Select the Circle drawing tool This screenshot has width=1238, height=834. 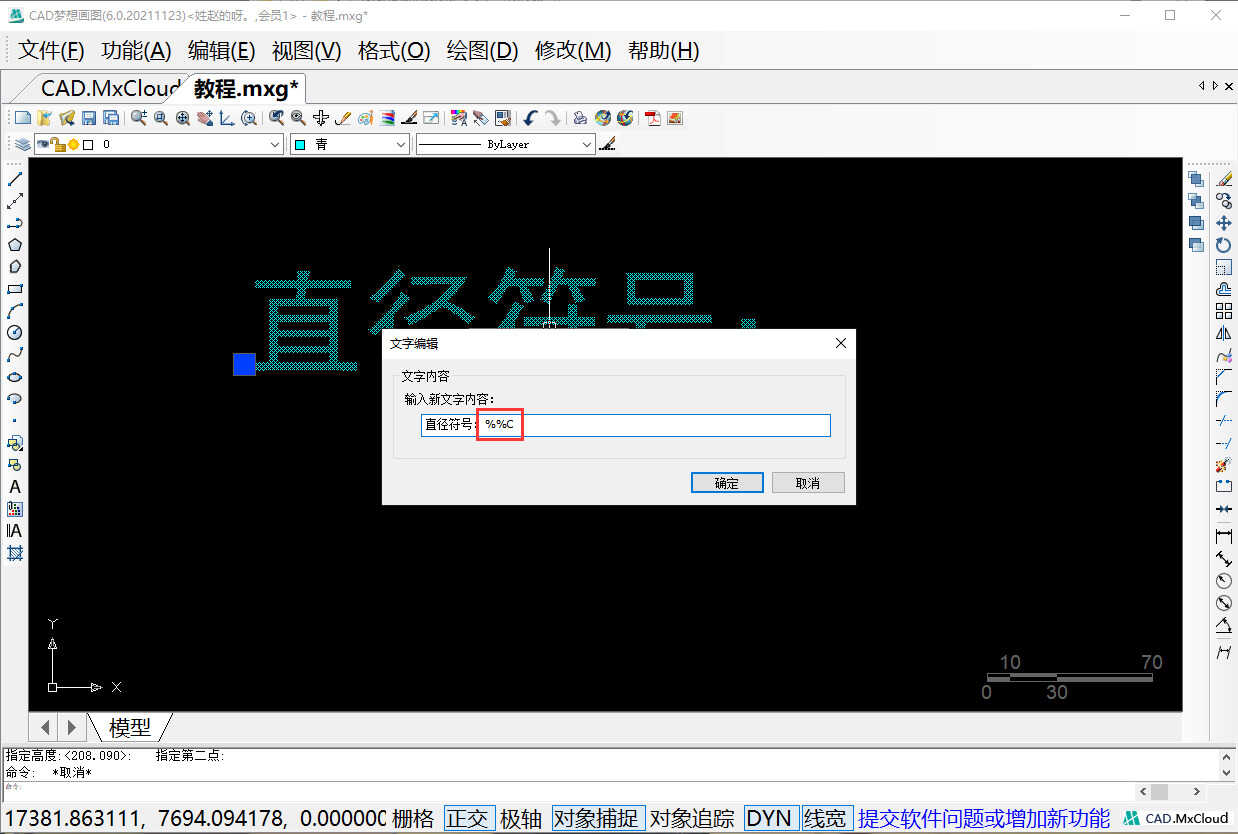pyautogui.click(x=15, y=333)
